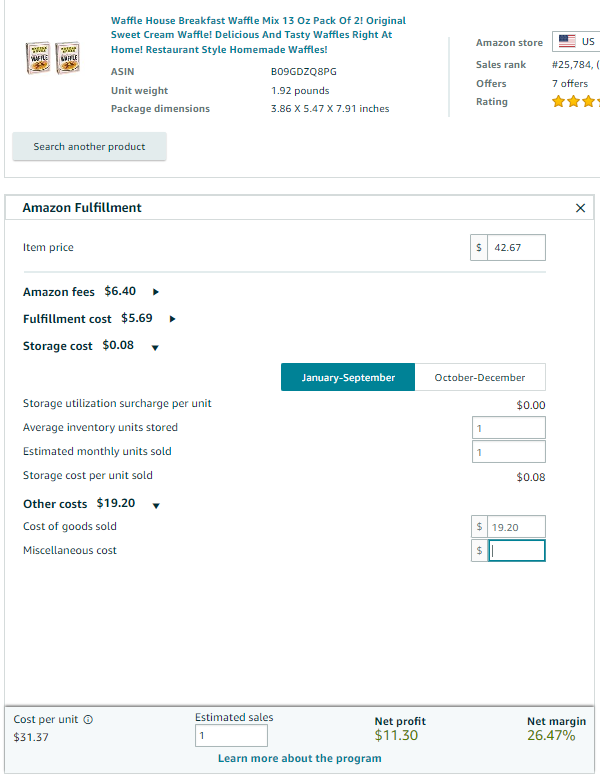The height and width of the screenshot is (779, 600).
Task: Open Learn more about the program link
Action: point(300,758)
